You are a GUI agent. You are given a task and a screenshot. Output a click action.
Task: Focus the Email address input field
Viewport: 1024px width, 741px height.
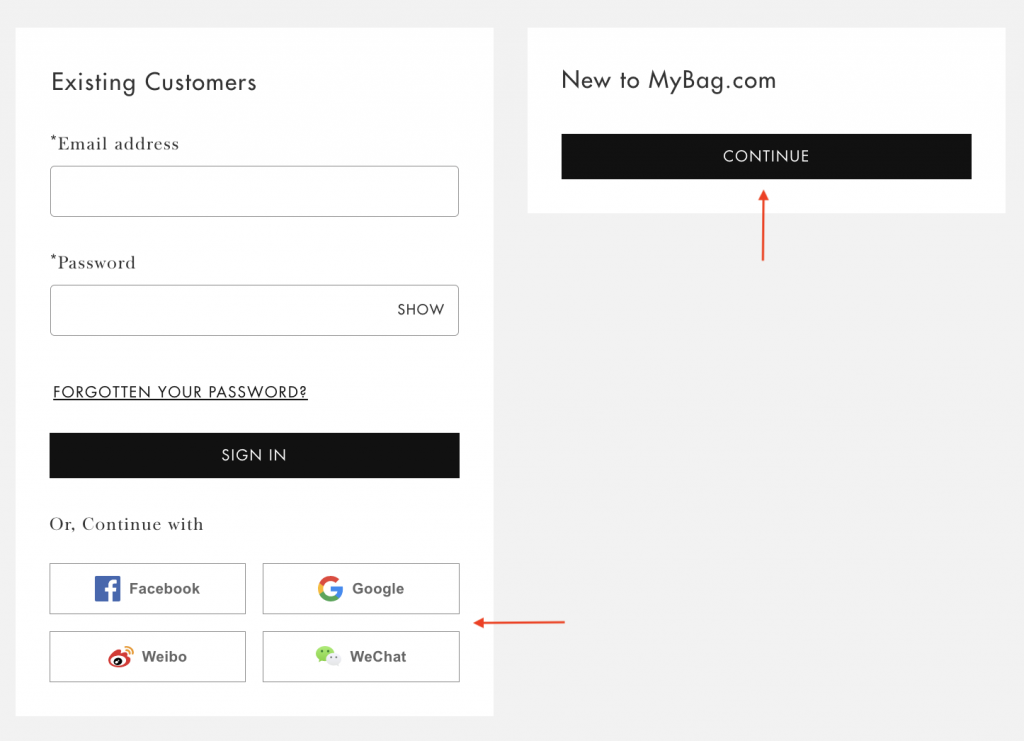click(254, 192)
